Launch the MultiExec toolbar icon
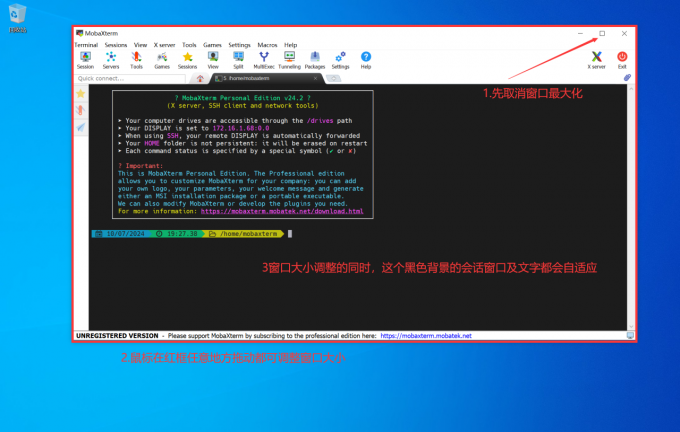 [x=264, y=60]
